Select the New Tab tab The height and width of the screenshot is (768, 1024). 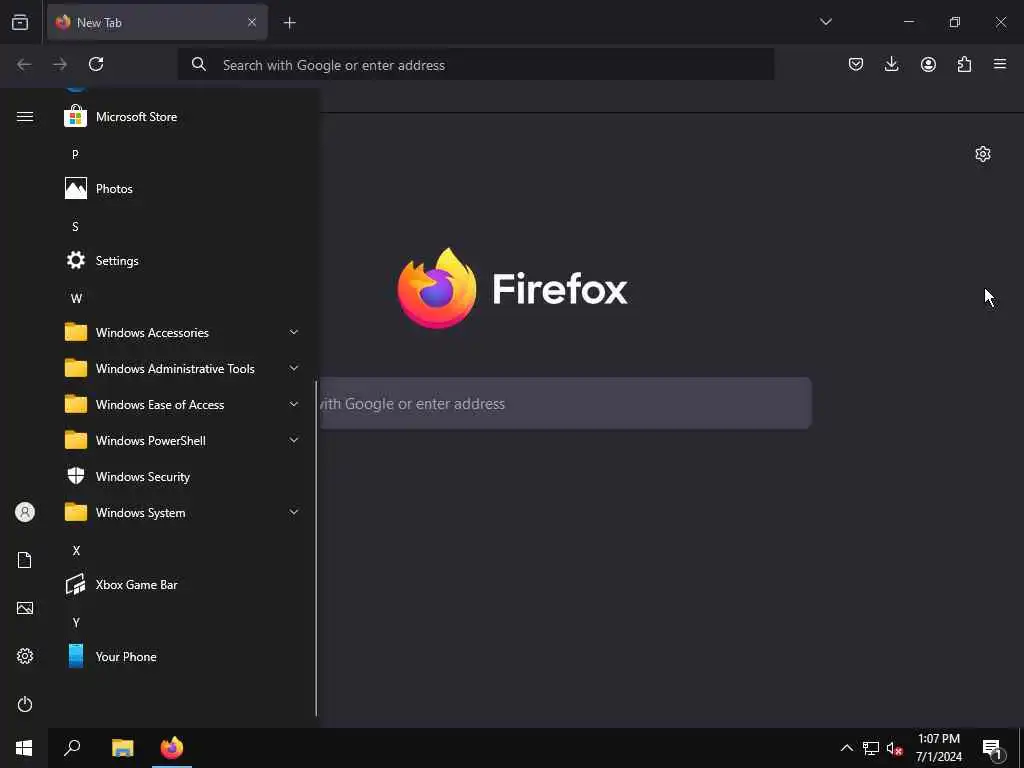(157, 22)
